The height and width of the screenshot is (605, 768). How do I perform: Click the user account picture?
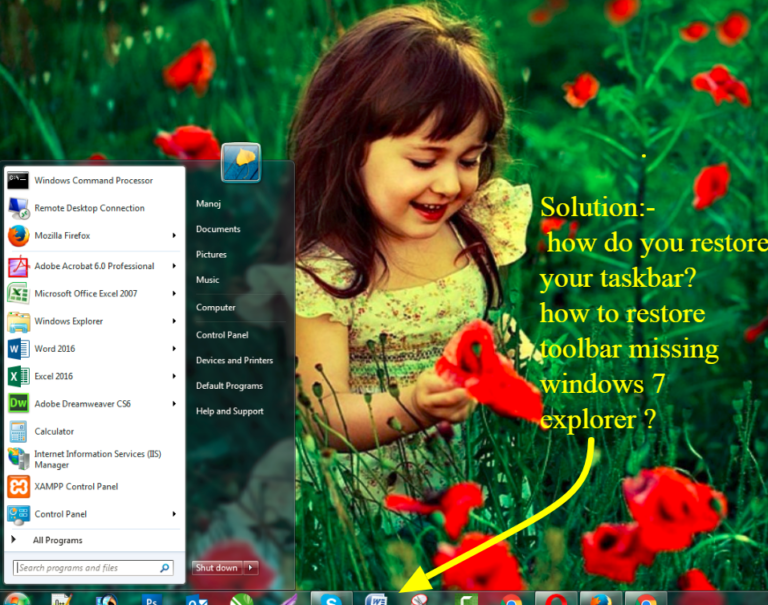pyautogui.click(x=240, y=163)
